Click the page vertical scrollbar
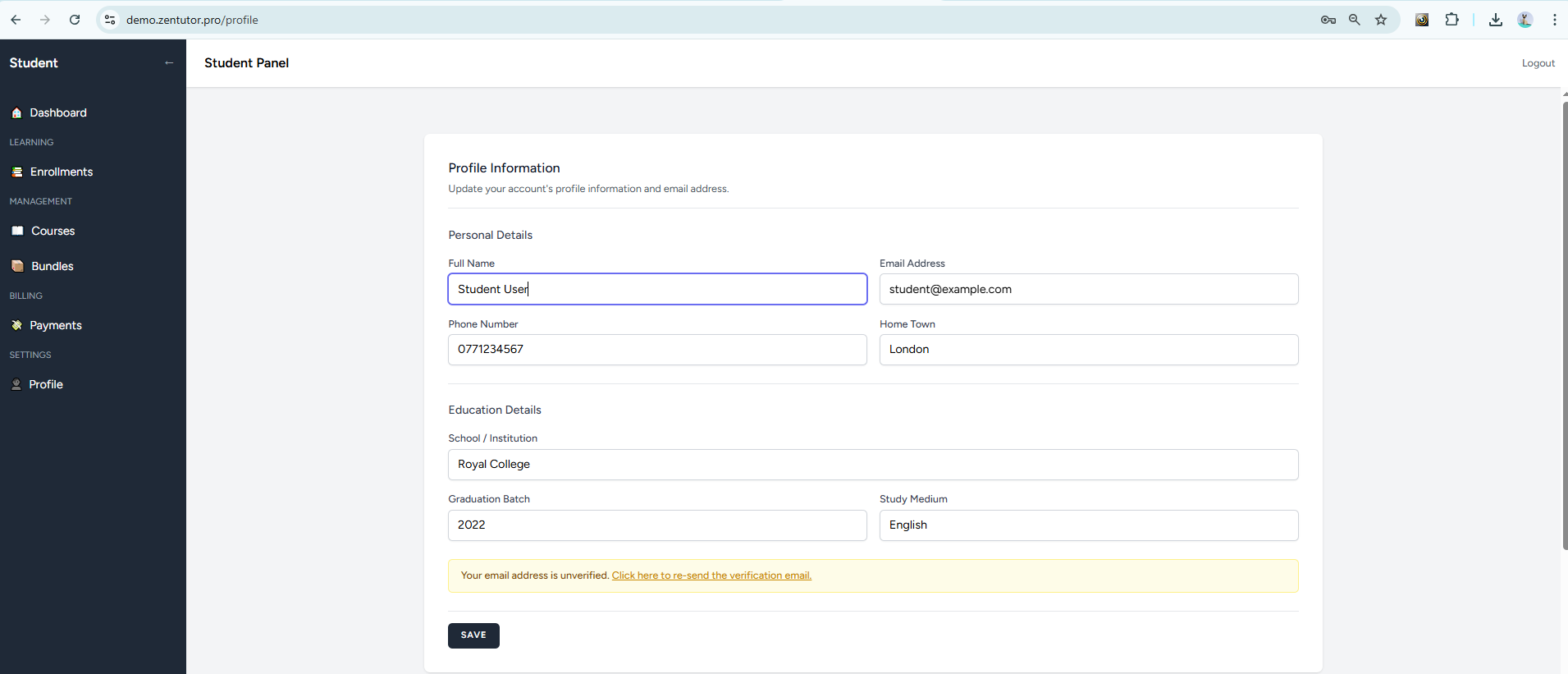The height and width of the screenshot is (674, 1568). click(1565, 326)
